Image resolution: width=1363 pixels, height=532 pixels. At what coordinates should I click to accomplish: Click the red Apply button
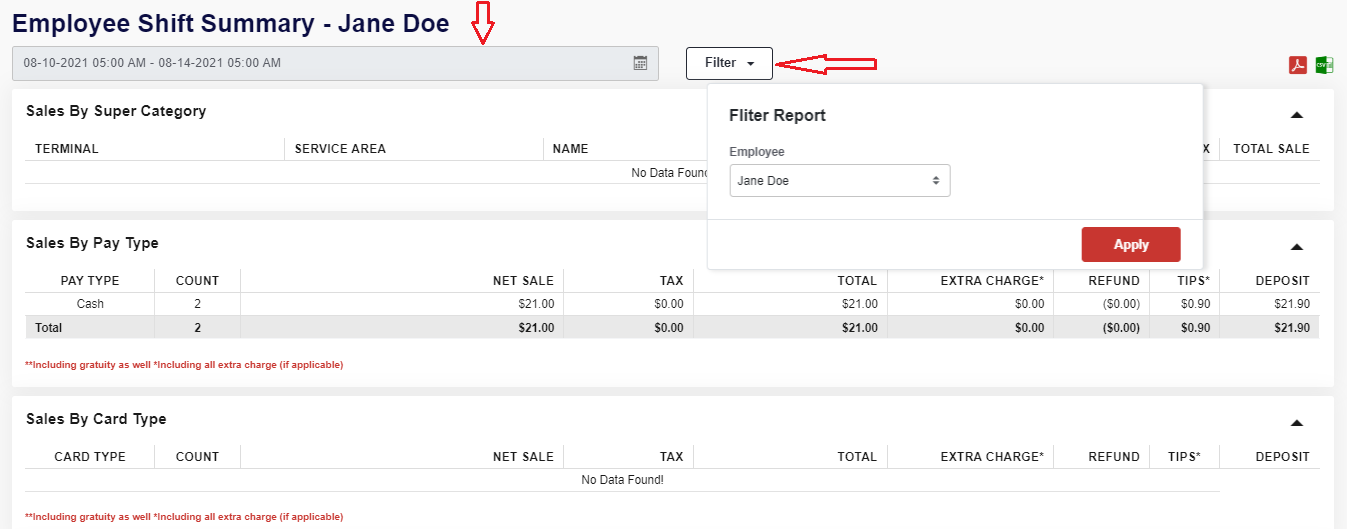(1130, 245)
